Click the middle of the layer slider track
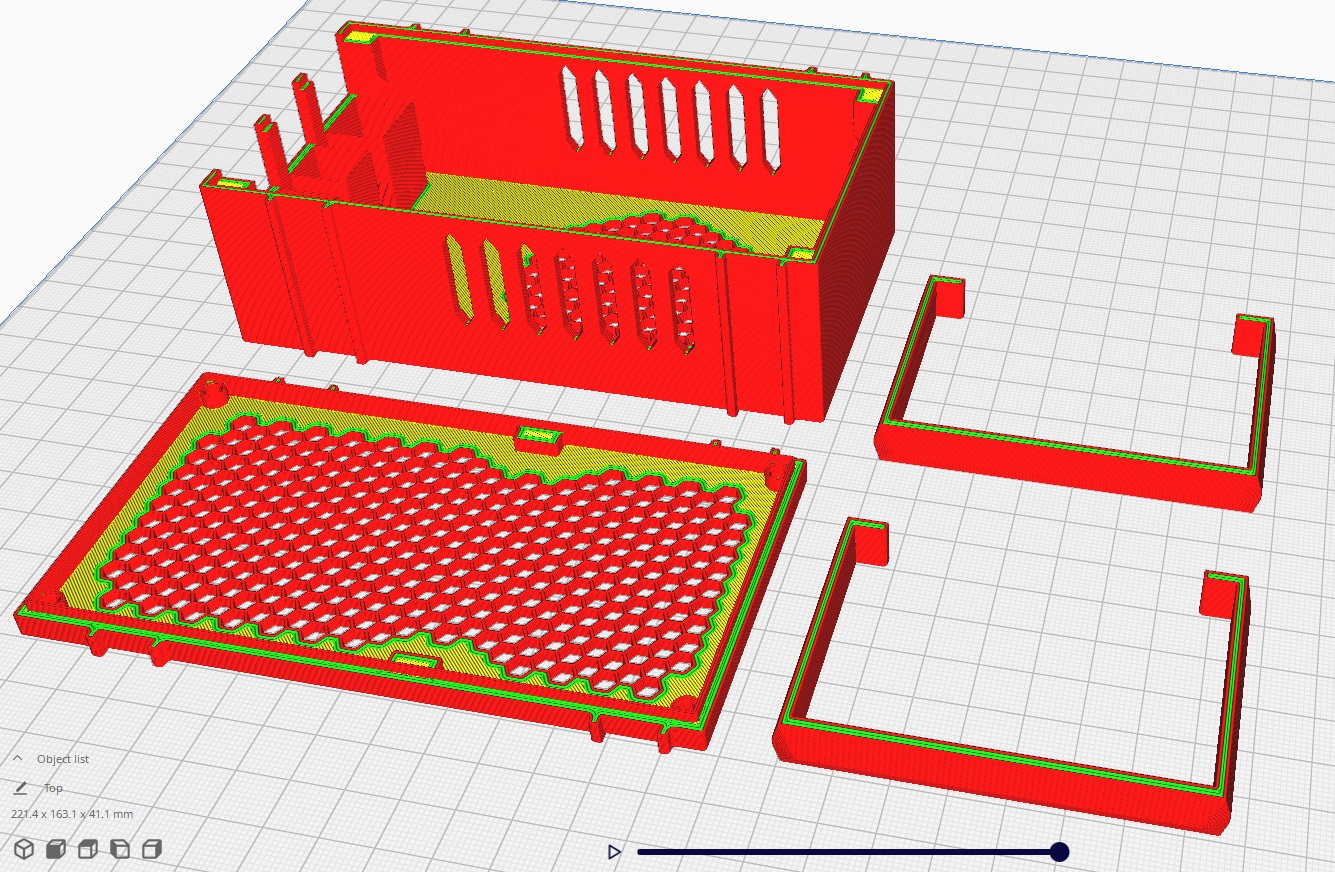This screenshot has height=872, width=1335. [x=850, y=851]
